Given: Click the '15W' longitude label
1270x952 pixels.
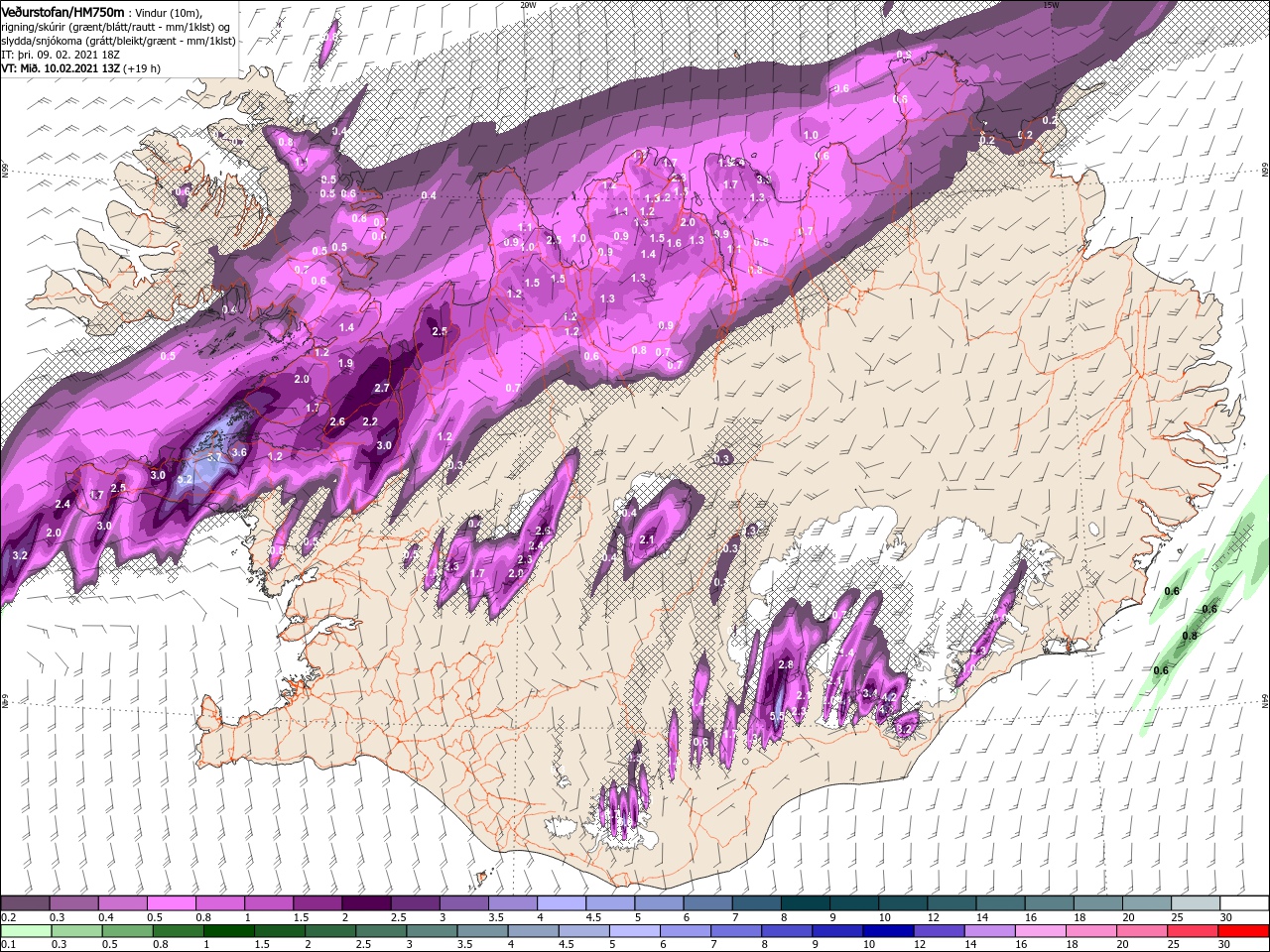Looking at the screenshot, I should pos(1051,5).
